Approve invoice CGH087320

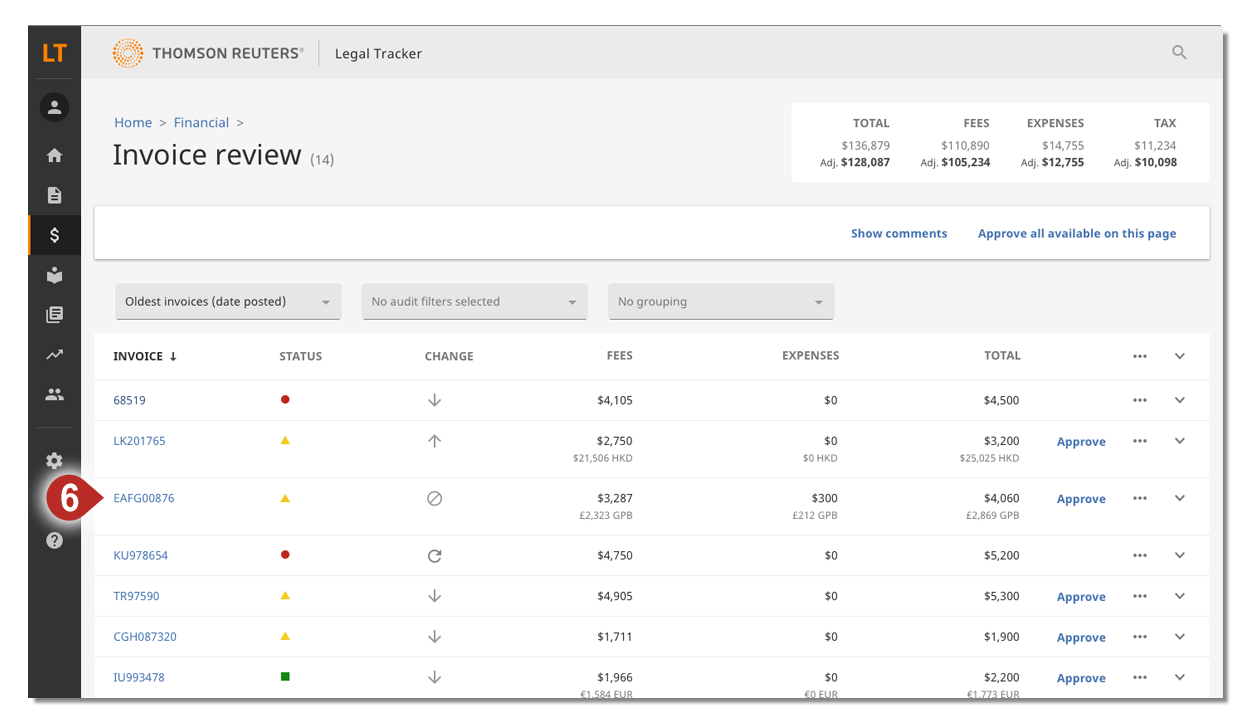1081,637
